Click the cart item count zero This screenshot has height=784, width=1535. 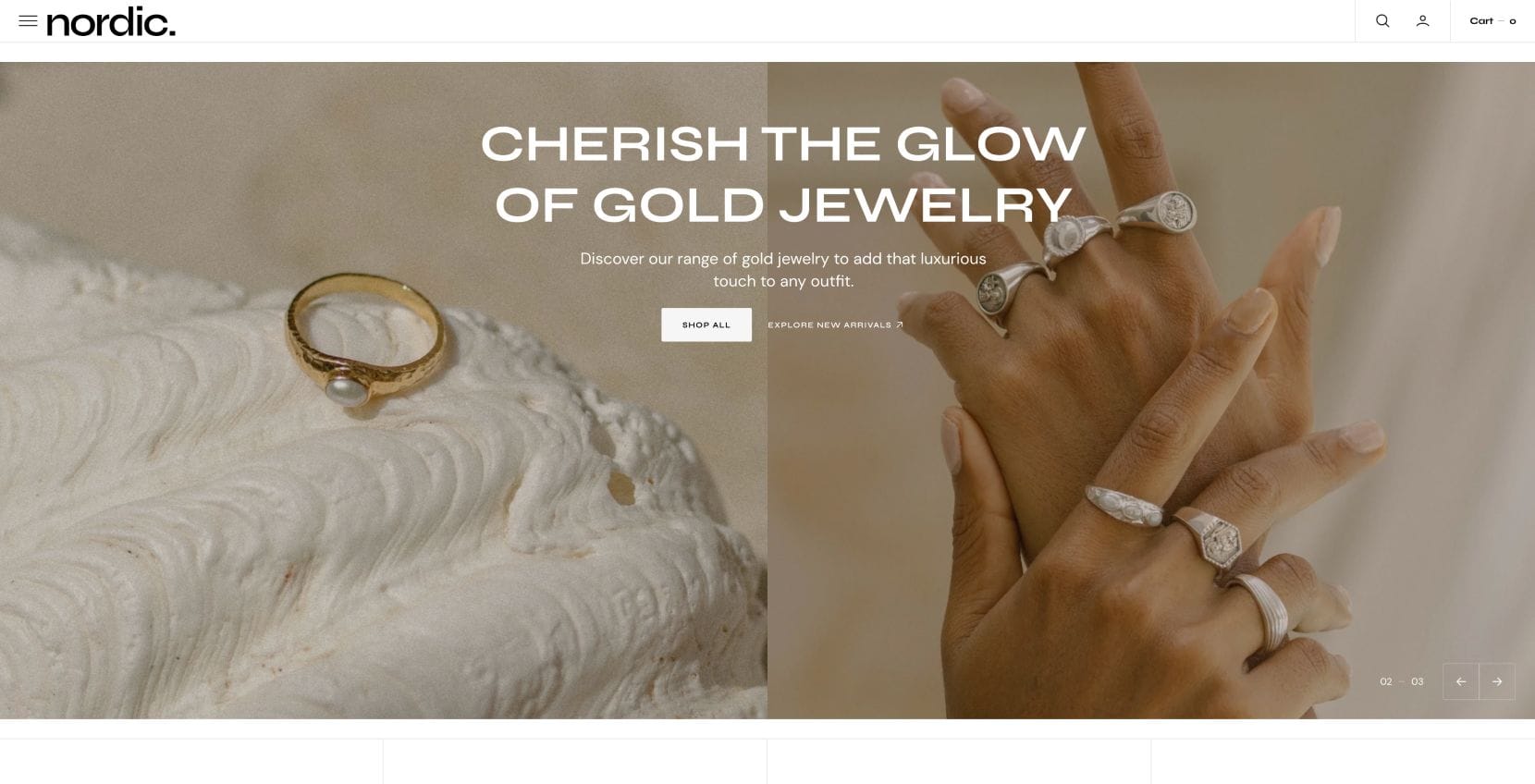(1513, 21)
